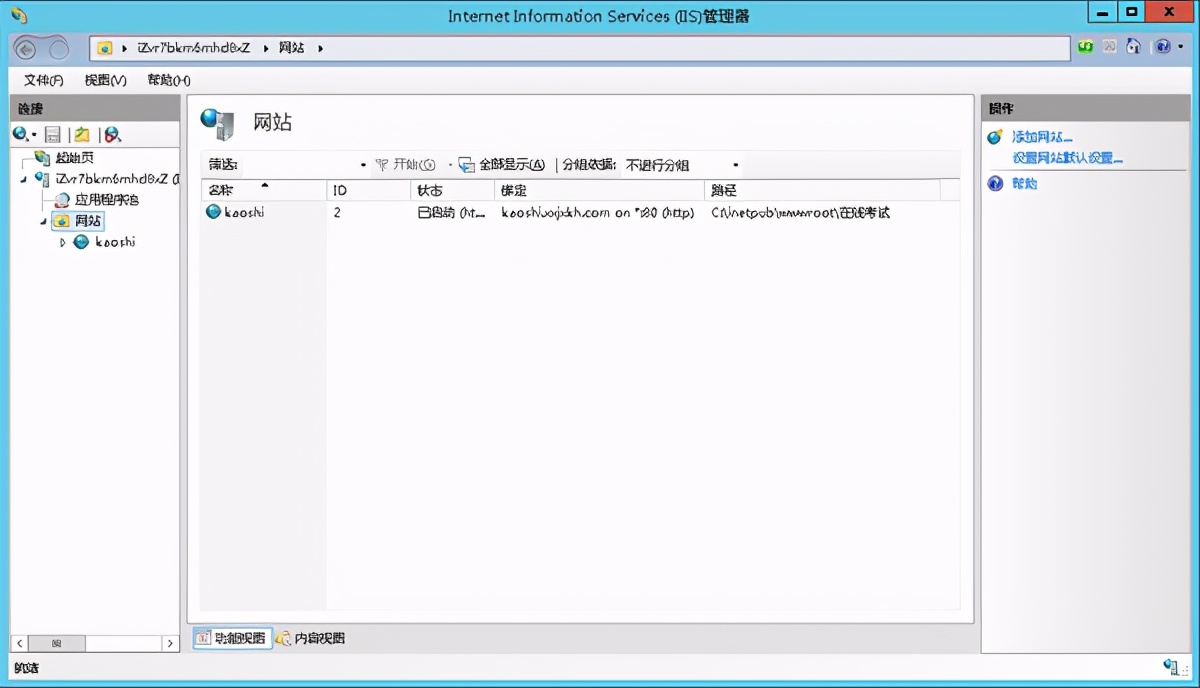Click the Home icon beside the address bar

[1132, 46]
